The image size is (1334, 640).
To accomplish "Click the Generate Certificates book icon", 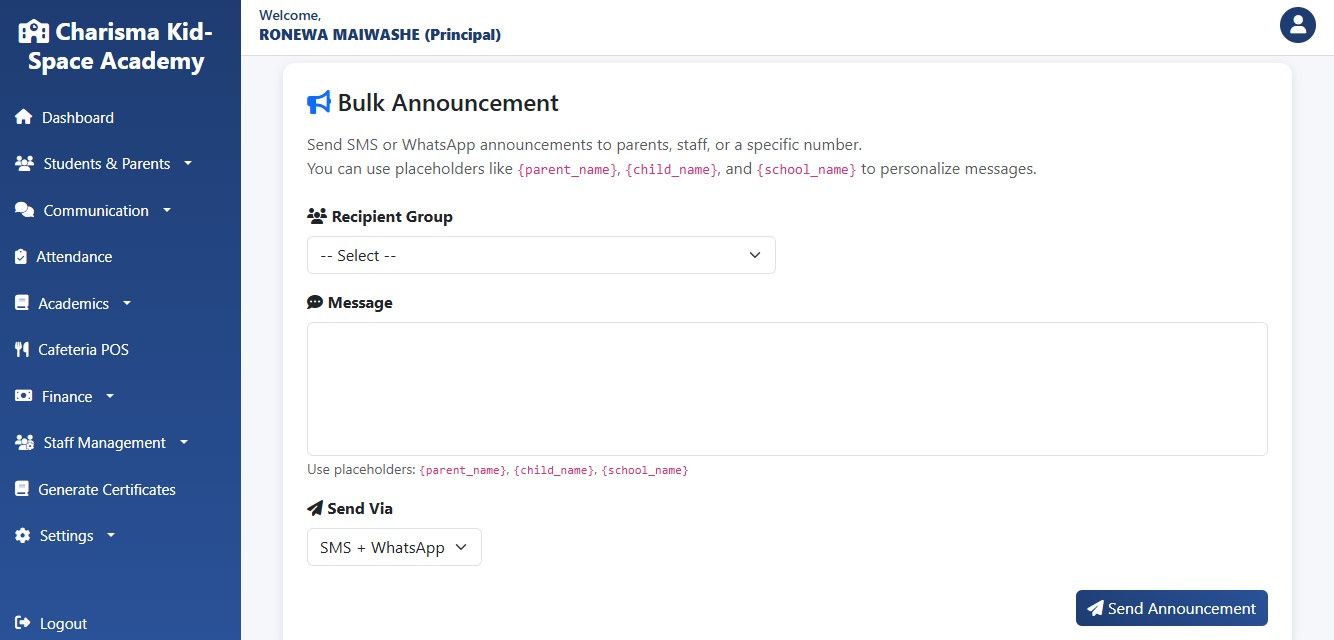I will tap(21, 490).
